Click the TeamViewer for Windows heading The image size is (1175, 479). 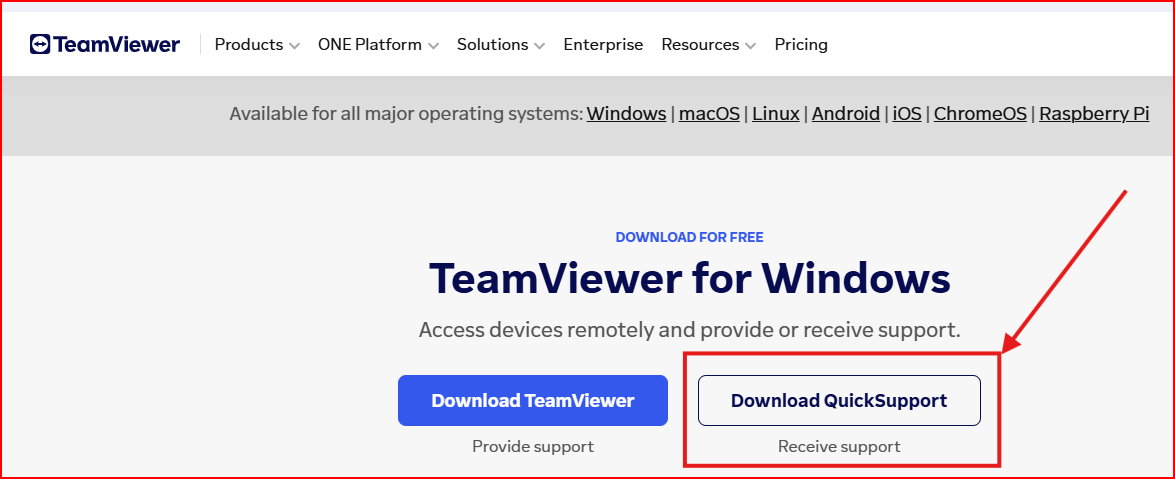point(689,279)
